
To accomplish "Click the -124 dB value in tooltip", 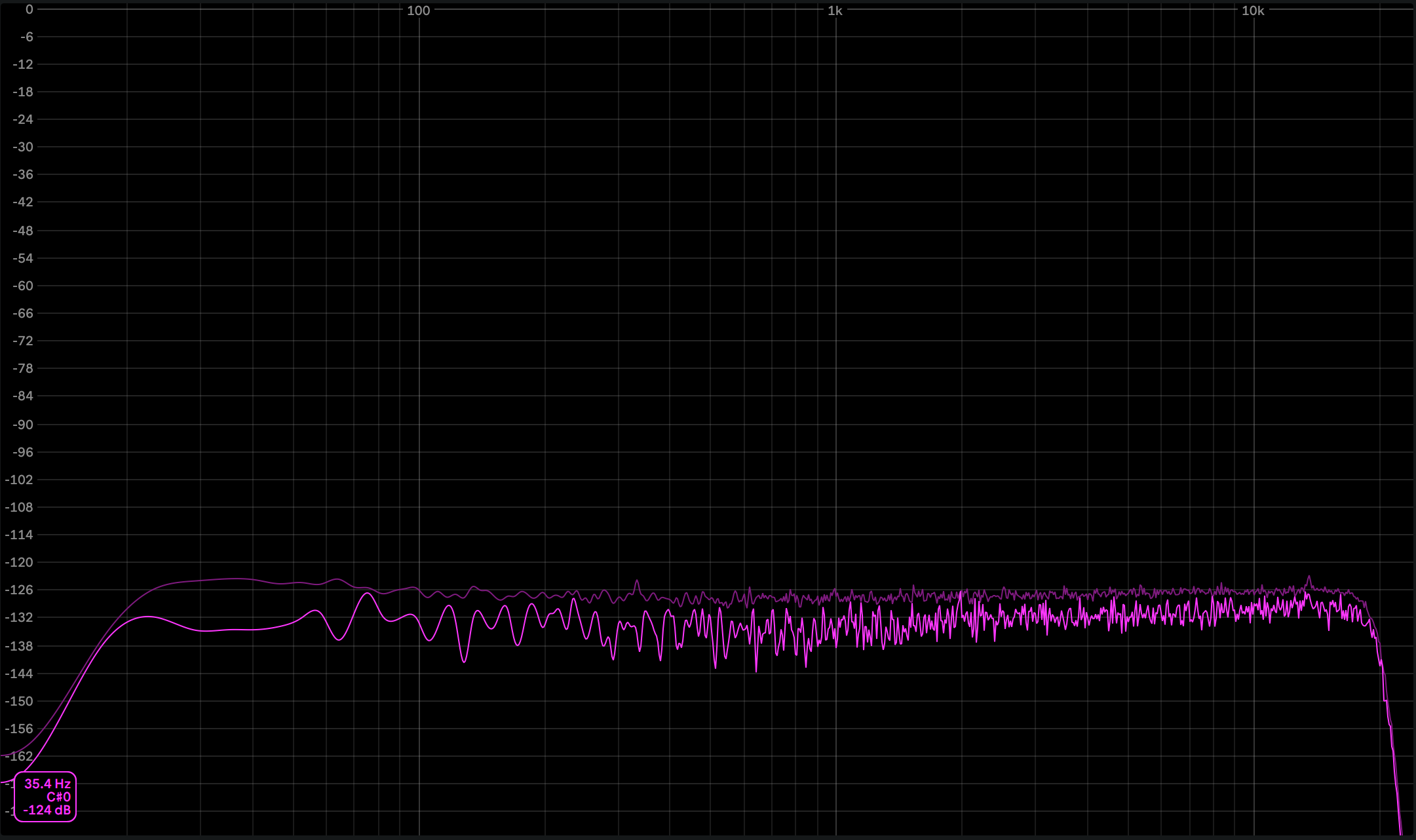I will 47,810.
